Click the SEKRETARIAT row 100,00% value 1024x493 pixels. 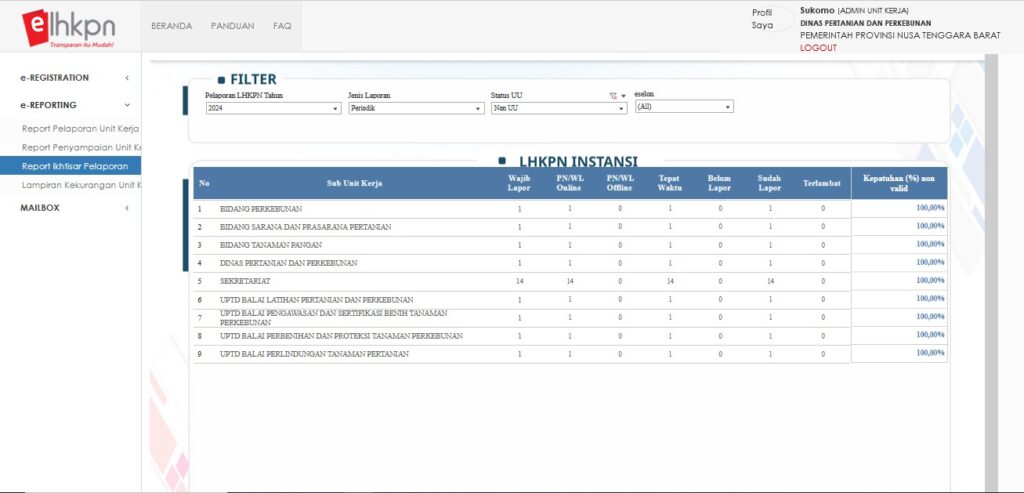930,281
